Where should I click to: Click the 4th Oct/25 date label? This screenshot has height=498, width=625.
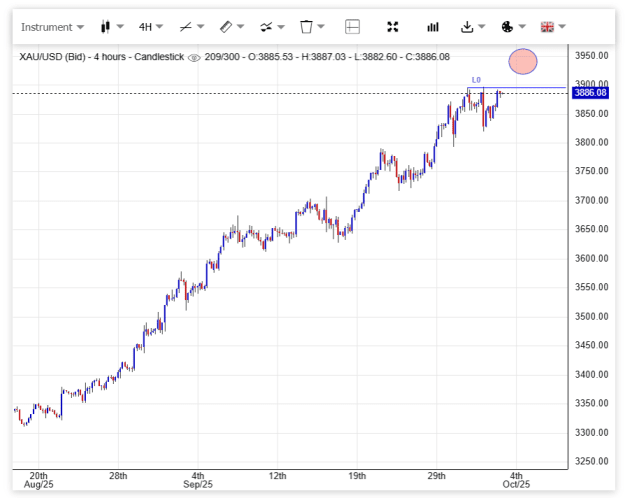pyautogui.click(x=516, y=480)
